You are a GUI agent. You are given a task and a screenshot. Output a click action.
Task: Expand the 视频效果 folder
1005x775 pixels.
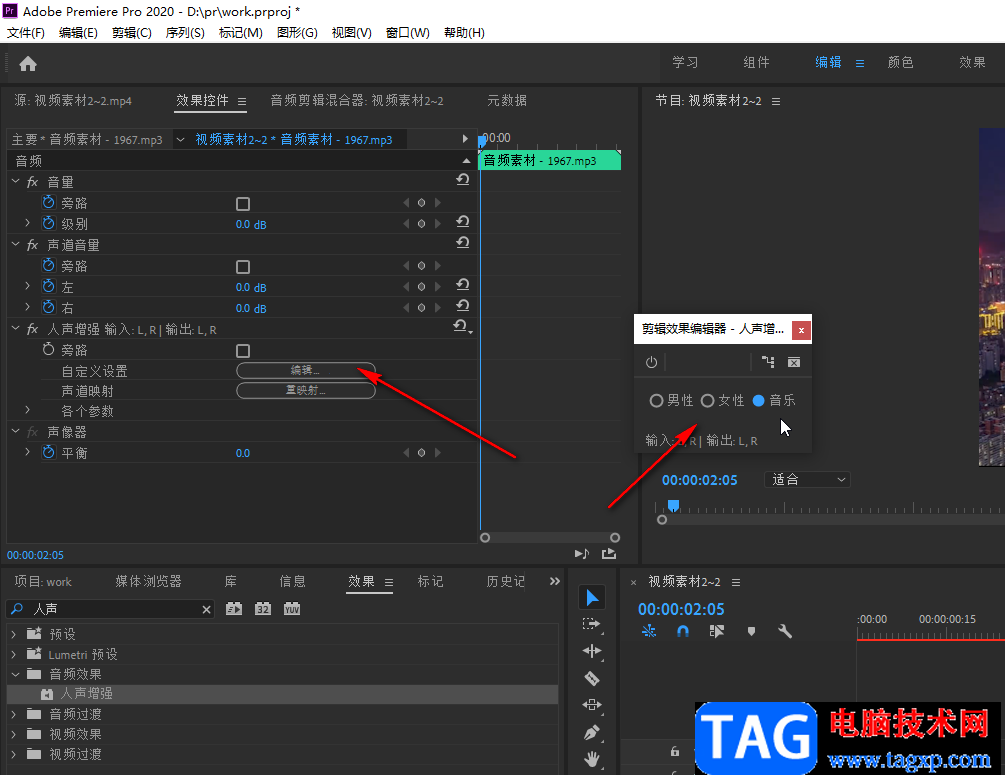point(13,733)
